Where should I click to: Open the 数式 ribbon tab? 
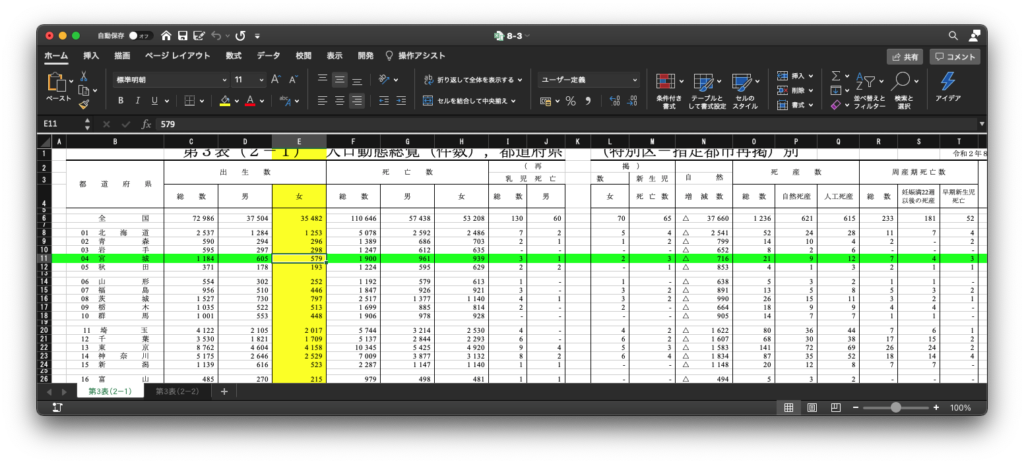(x=233, y=56)
